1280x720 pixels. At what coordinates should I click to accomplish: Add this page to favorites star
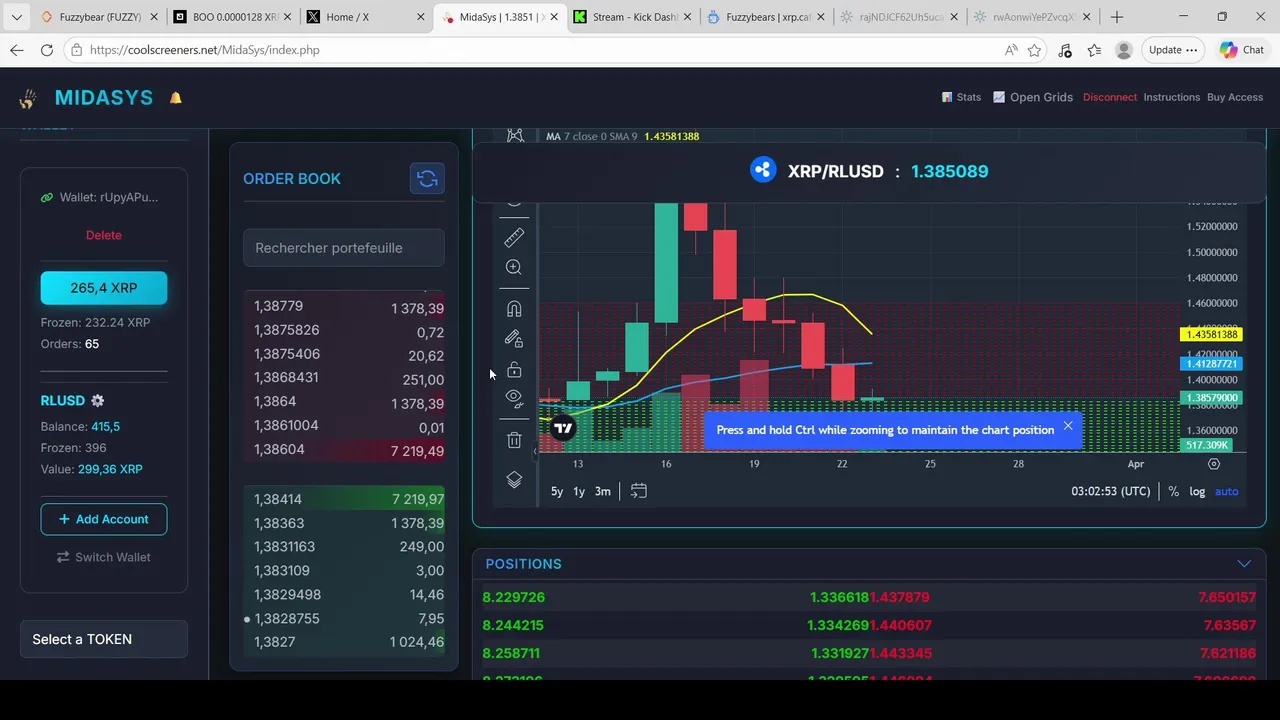(x=1035, y=50)
